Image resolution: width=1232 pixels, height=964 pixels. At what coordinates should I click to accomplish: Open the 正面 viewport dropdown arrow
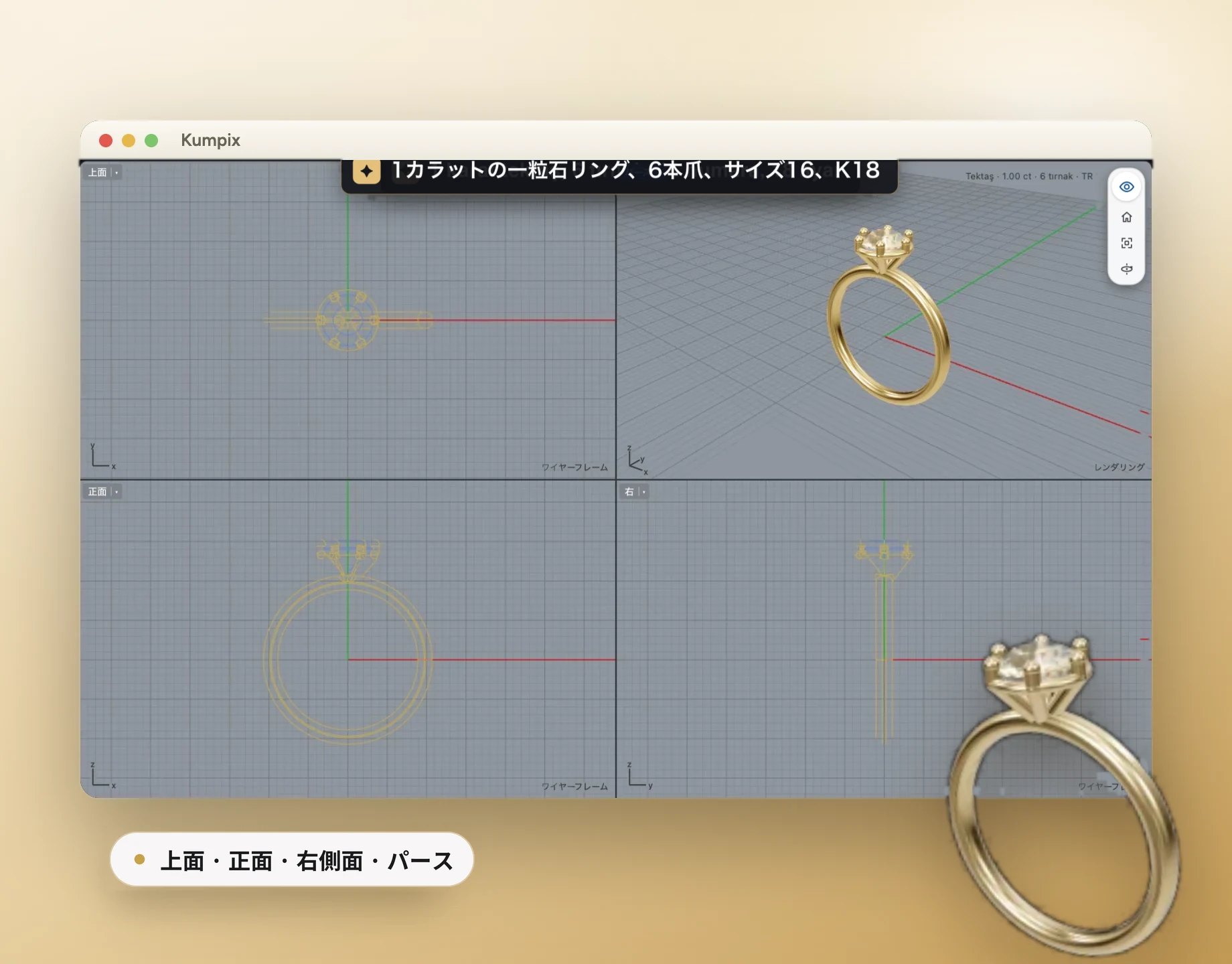[x=117, y=492]
